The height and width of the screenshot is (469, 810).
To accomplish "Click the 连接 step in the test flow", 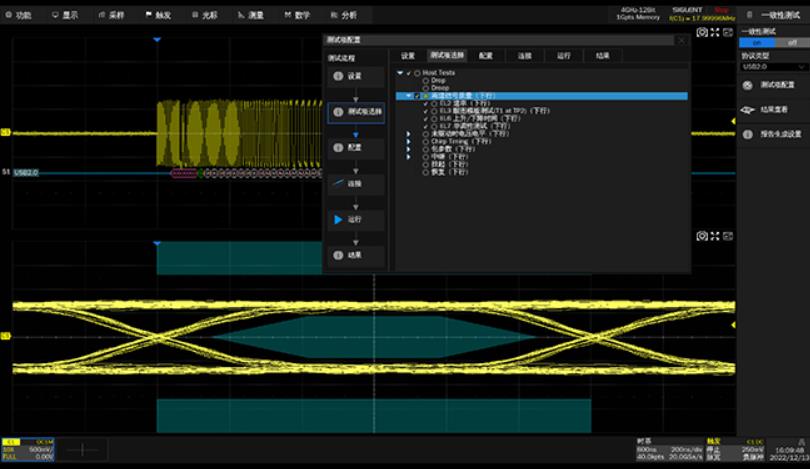I will click(355, 183).
